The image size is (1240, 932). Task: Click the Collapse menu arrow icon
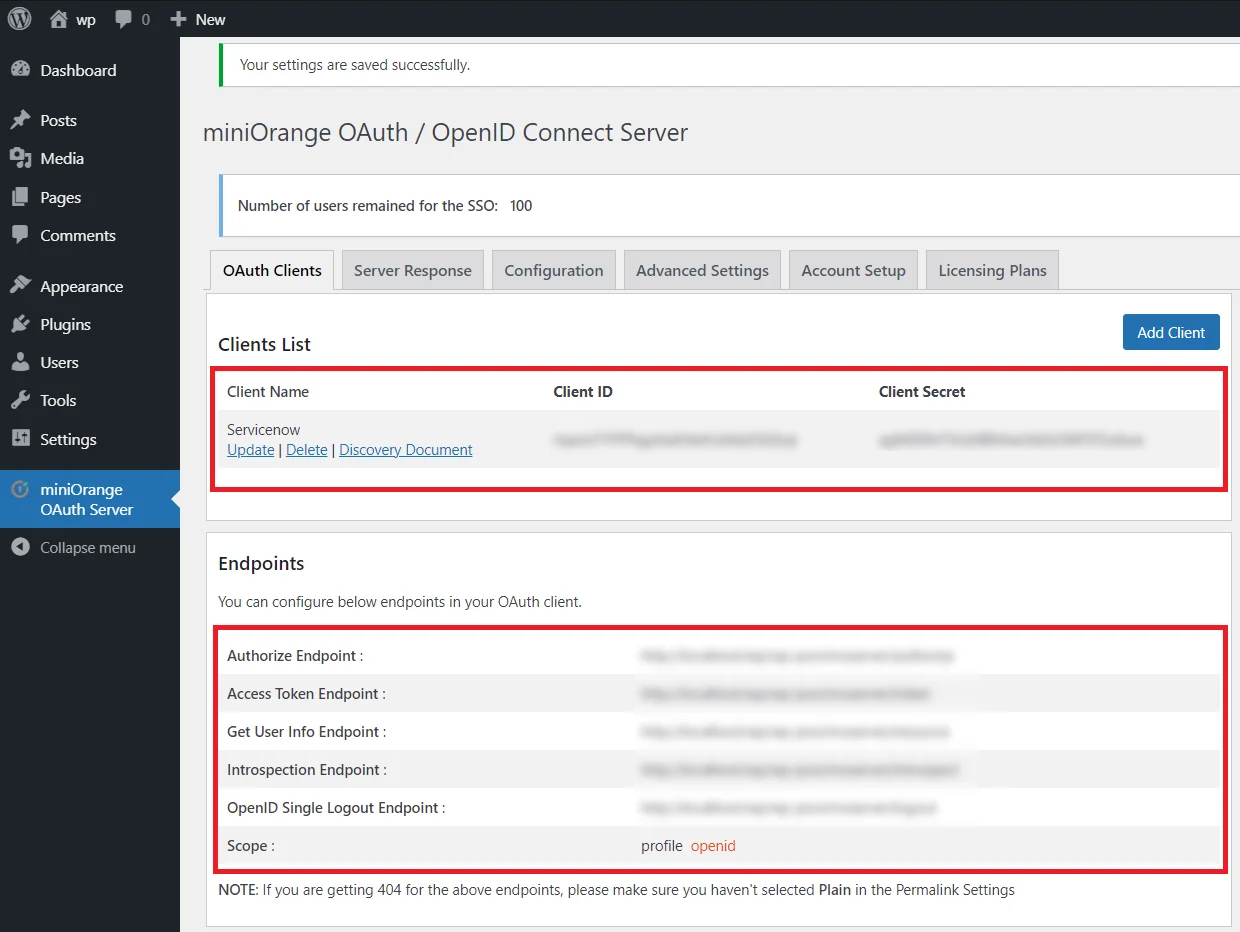20,547
